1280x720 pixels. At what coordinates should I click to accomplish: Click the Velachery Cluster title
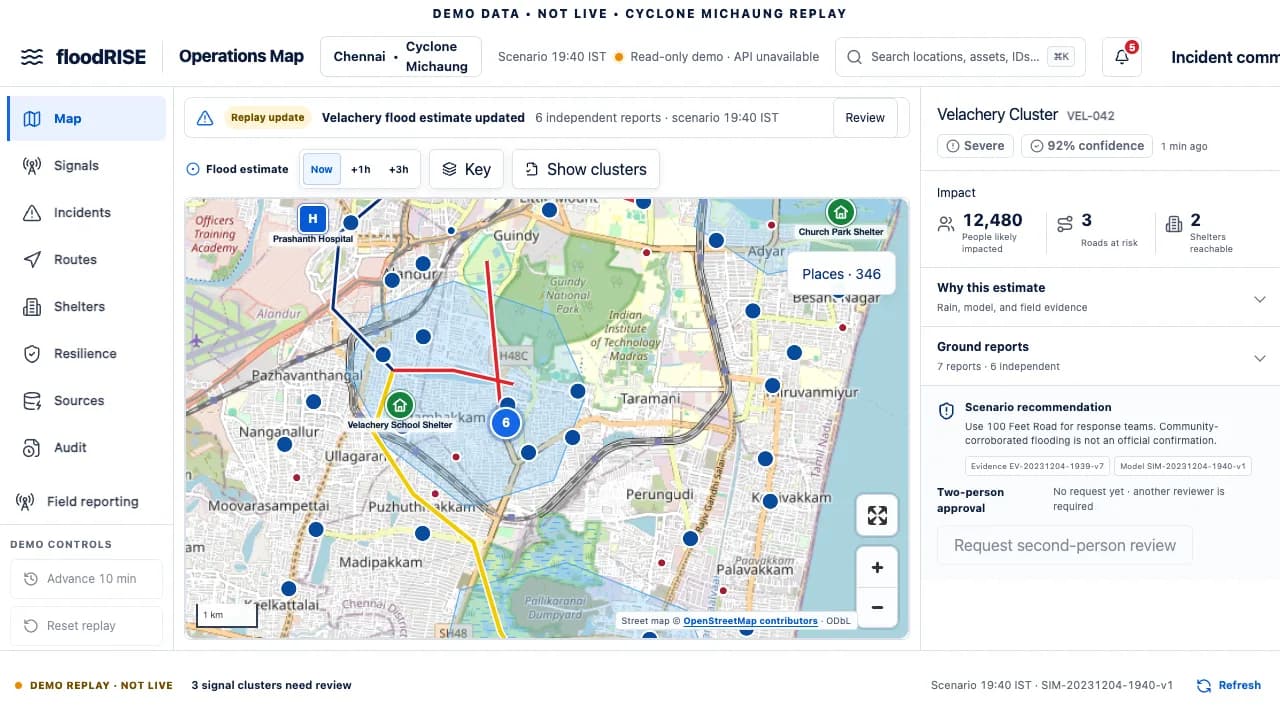997,114
